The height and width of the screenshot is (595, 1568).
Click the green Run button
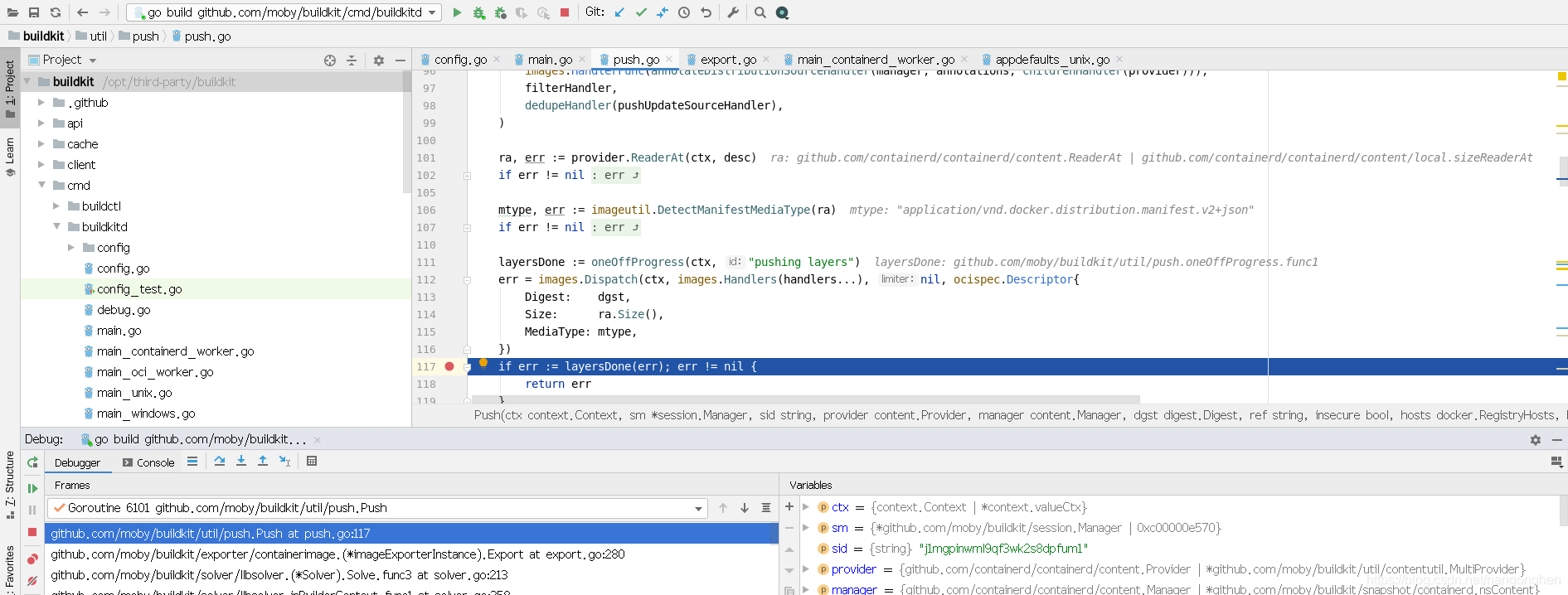[457, 12]
